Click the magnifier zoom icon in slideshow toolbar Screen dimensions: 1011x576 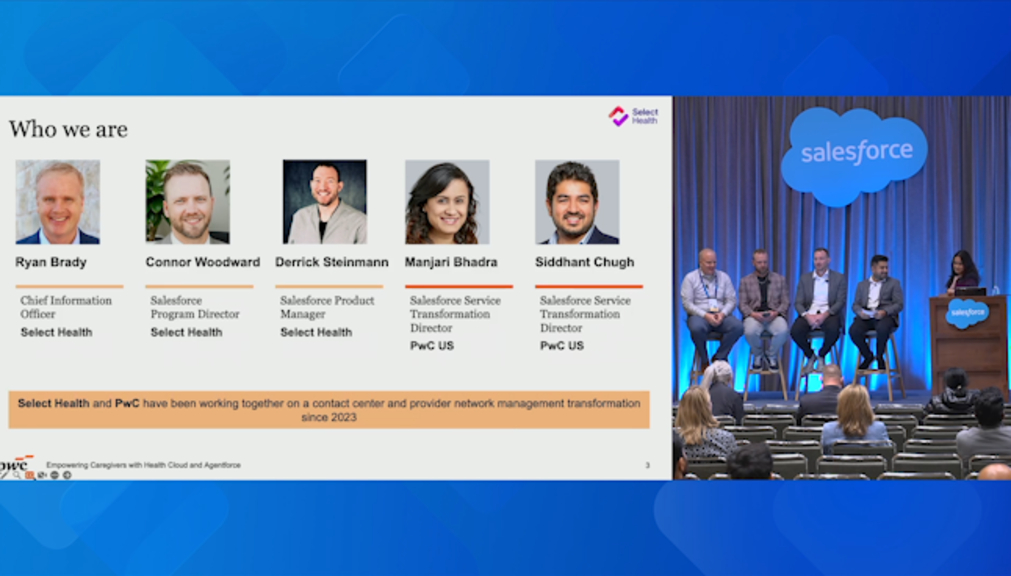17,475
